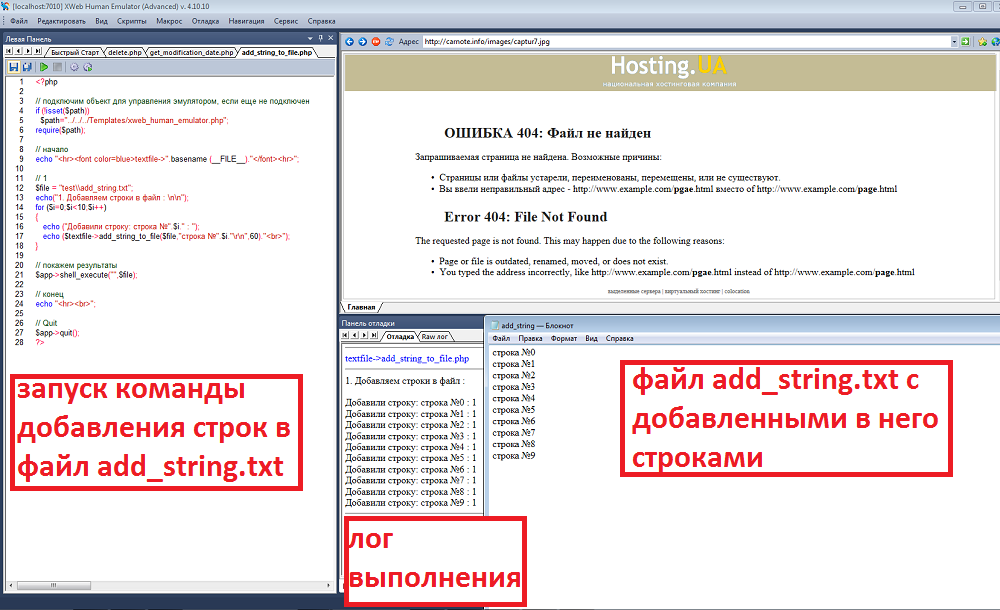Open Правка menu in the Notepad window
The height and width of the screenshot is (610, 1000).
click(x=530, y=338)
